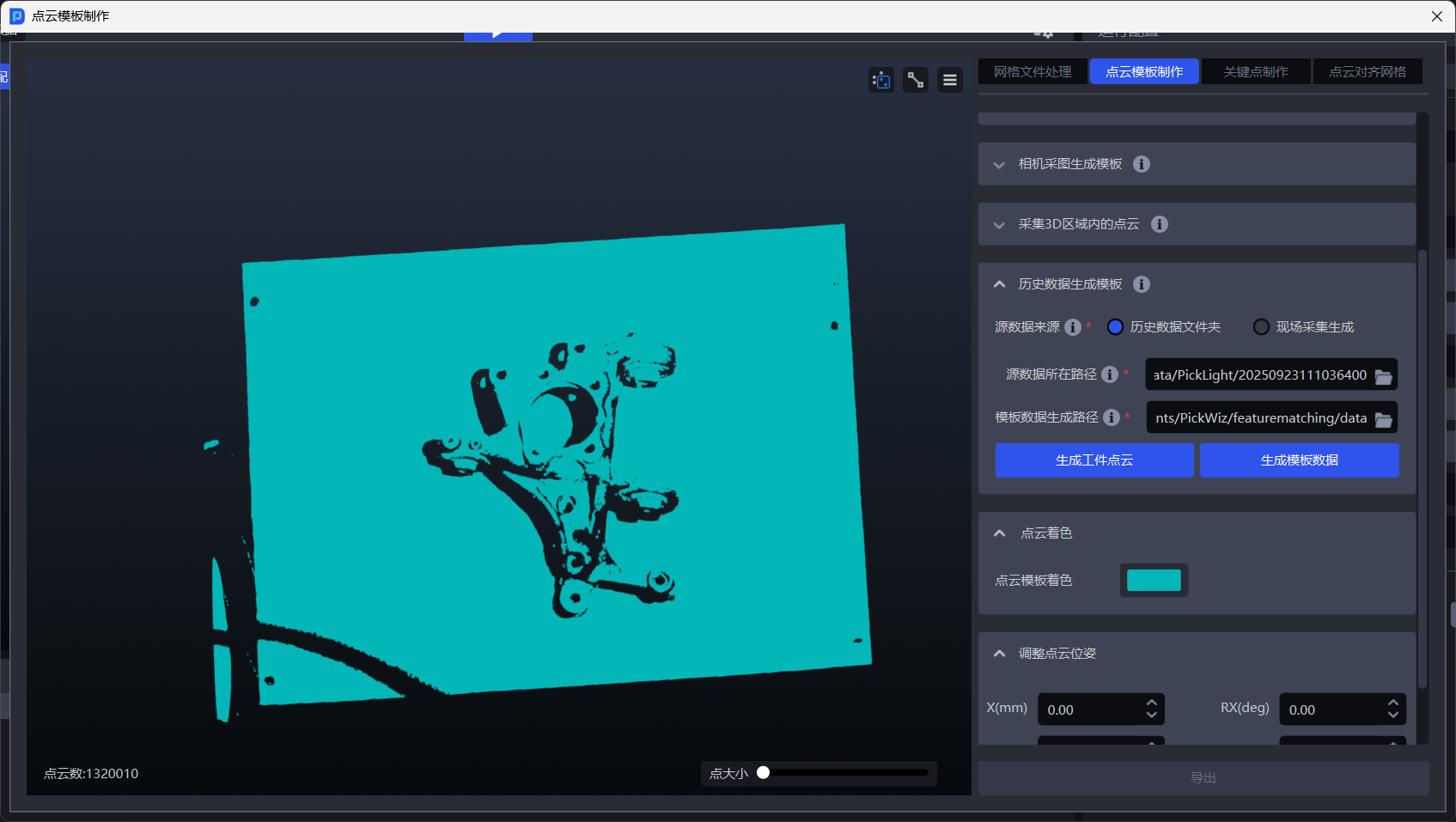Collapse the 点云着色 section
The width and height of the screenshot is (1456, 822).
tap(1000, 533)
